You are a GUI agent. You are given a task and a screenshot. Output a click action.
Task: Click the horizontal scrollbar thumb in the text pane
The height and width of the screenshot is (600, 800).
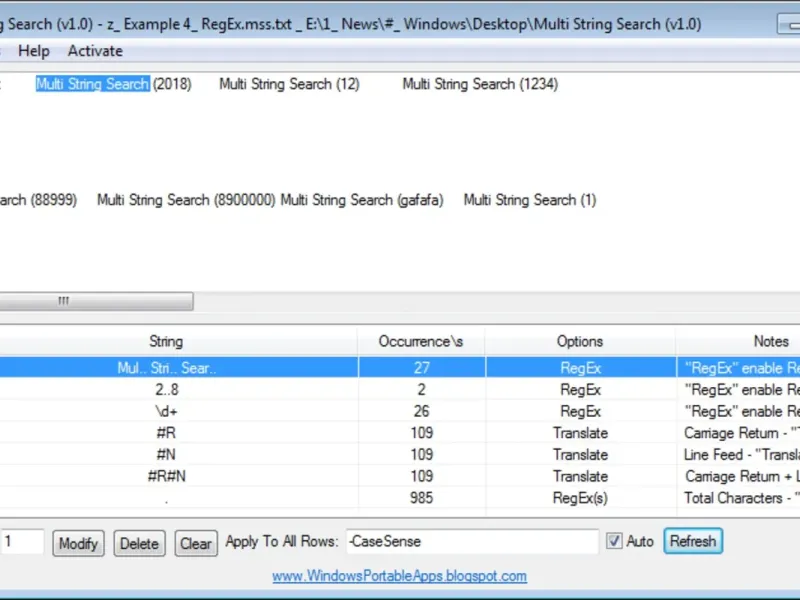(x=96, y=301)
